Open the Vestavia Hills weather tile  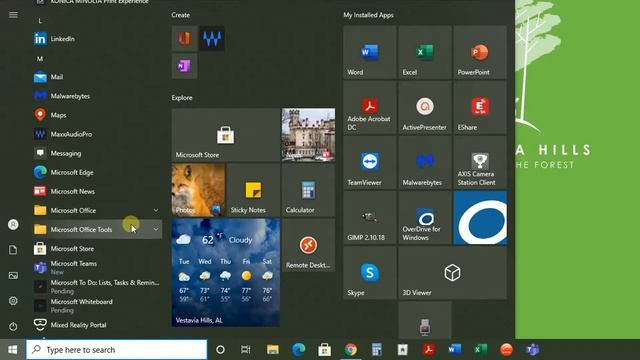226,273
